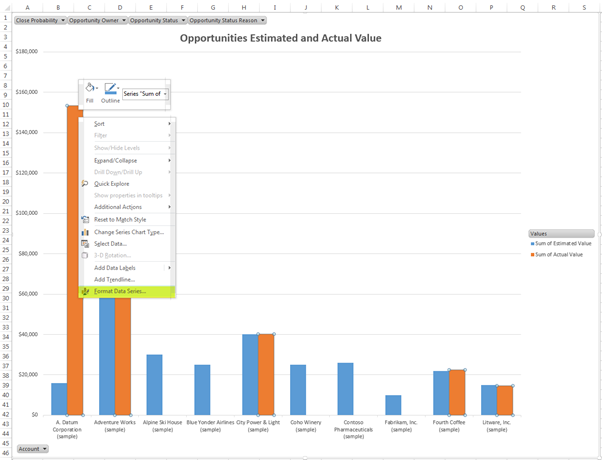Click the Outline pen icon
602x460 pixels.
click(110, 89)
